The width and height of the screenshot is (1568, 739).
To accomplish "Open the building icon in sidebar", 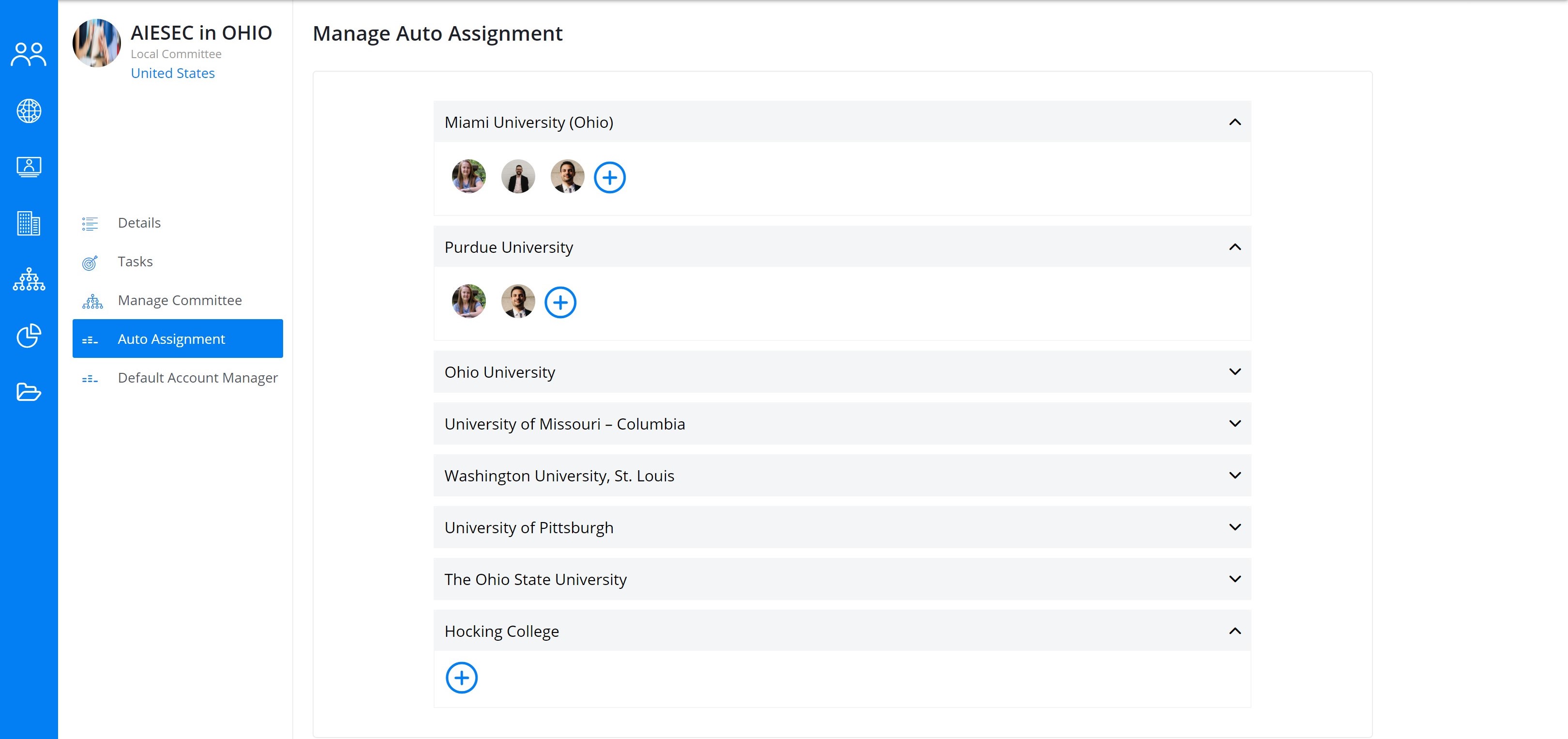I will 29,223.
